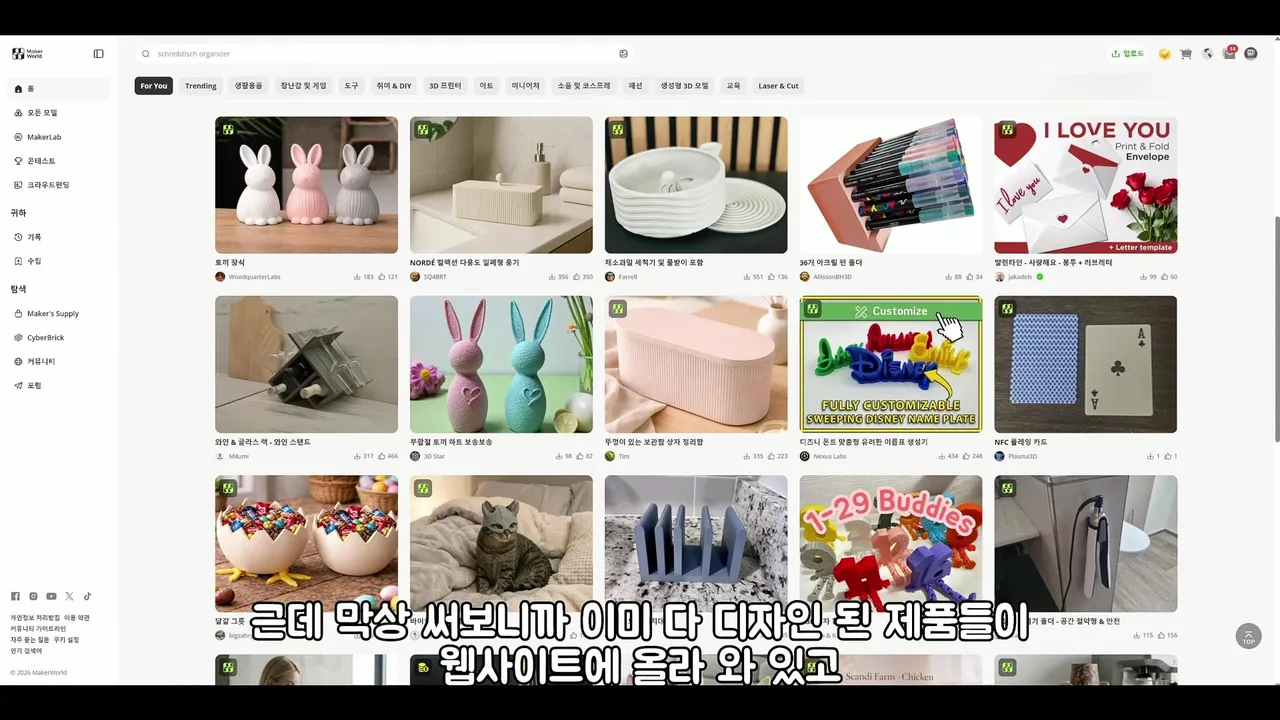Select the Trending tab
Viewport: 1280px width, 720px height.
pos(201,86)
